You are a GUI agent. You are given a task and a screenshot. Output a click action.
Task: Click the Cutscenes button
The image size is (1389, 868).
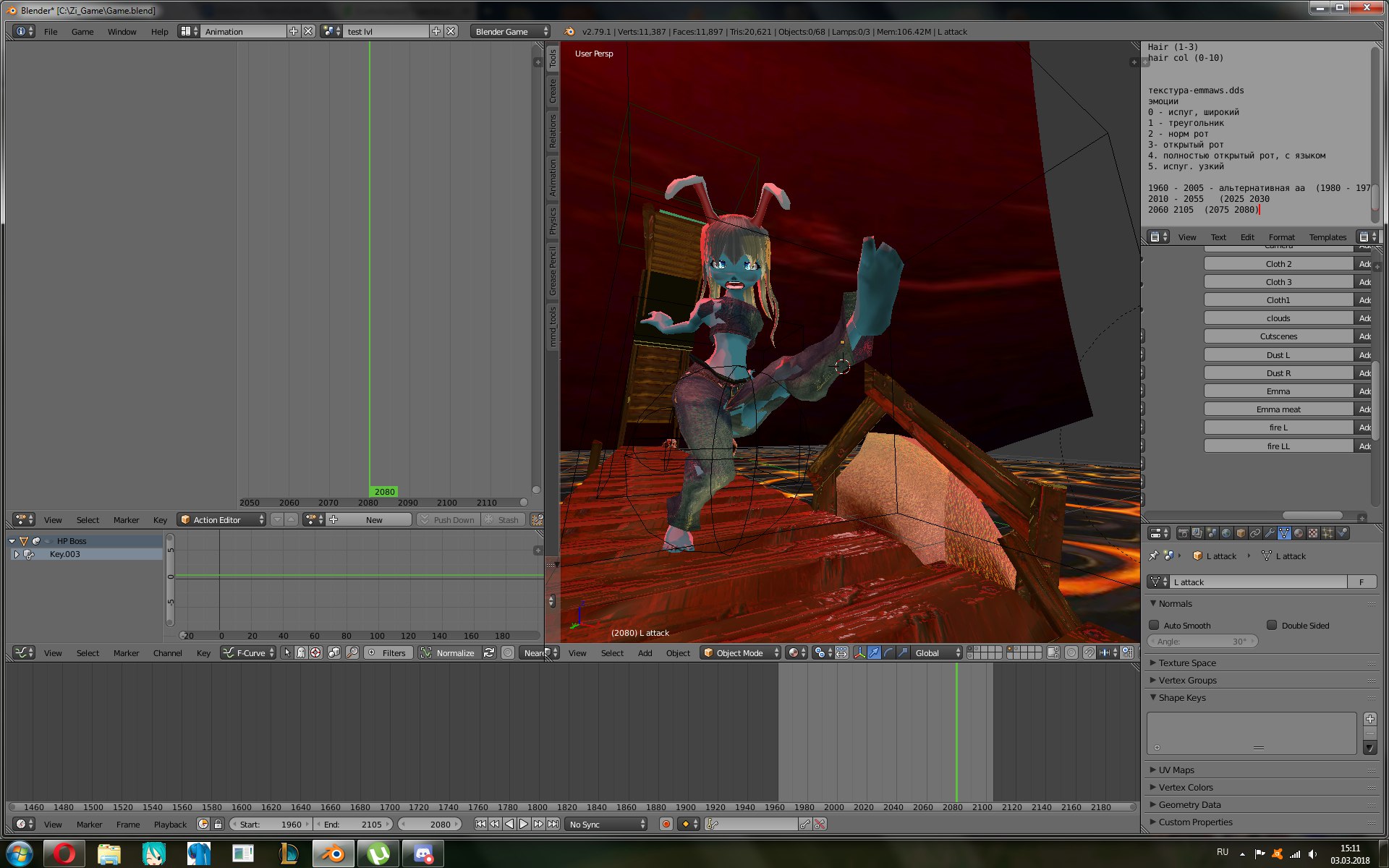pos(1278,336)
